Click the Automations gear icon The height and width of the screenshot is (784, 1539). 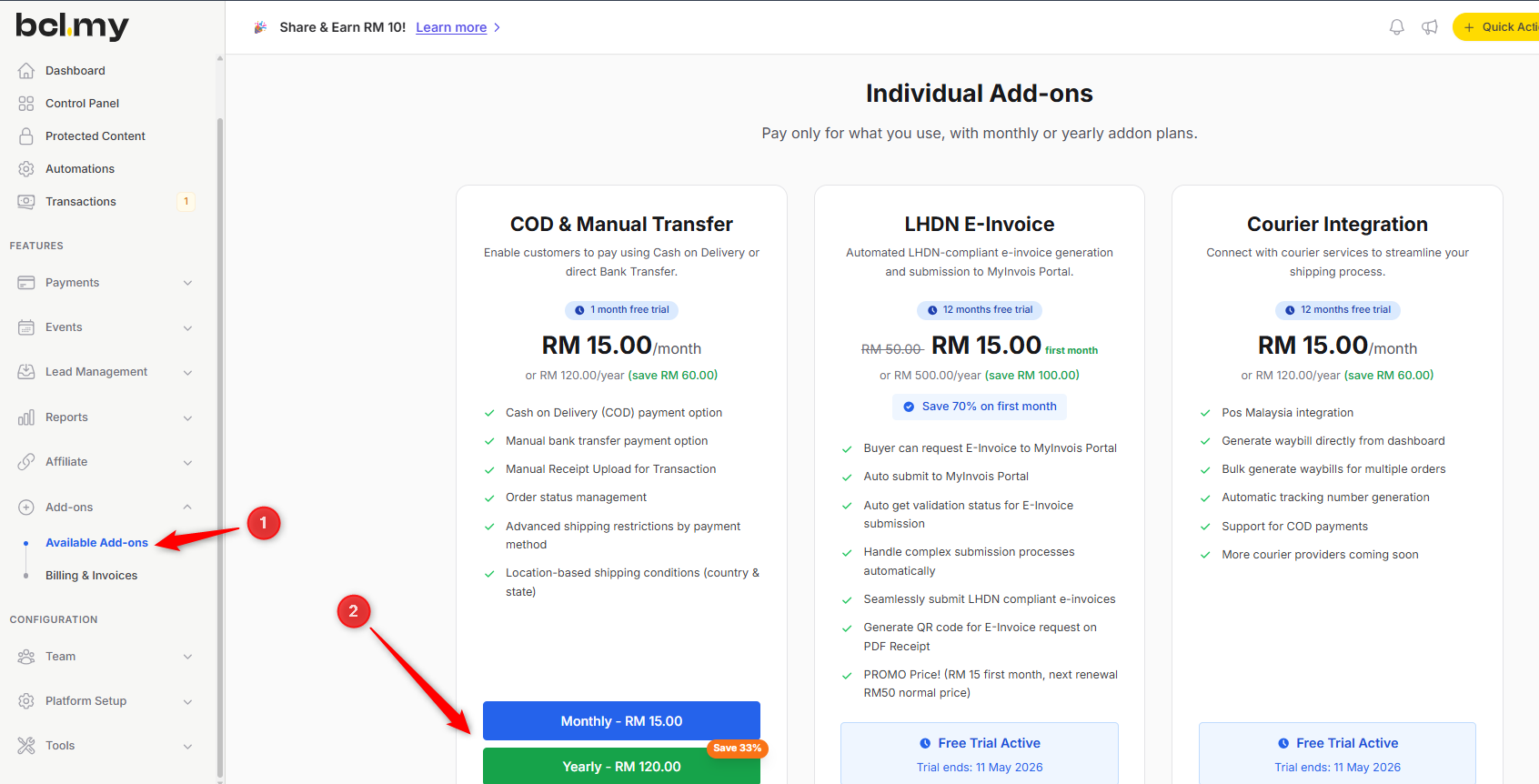point(26,169)
